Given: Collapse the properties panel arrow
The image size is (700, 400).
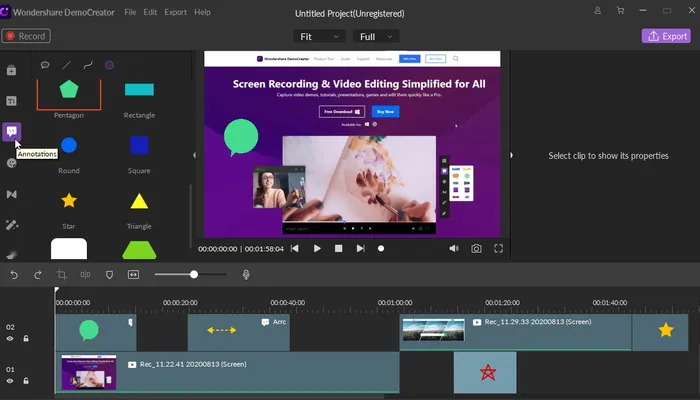Looking at the screenshot, I should tap(511, 155).
